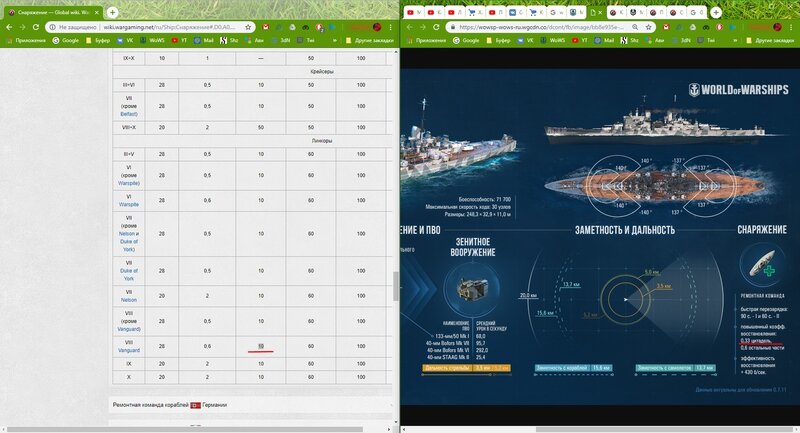
Task: Open 'Буфер' bookmark folder in right window
Action: (498, 40)
